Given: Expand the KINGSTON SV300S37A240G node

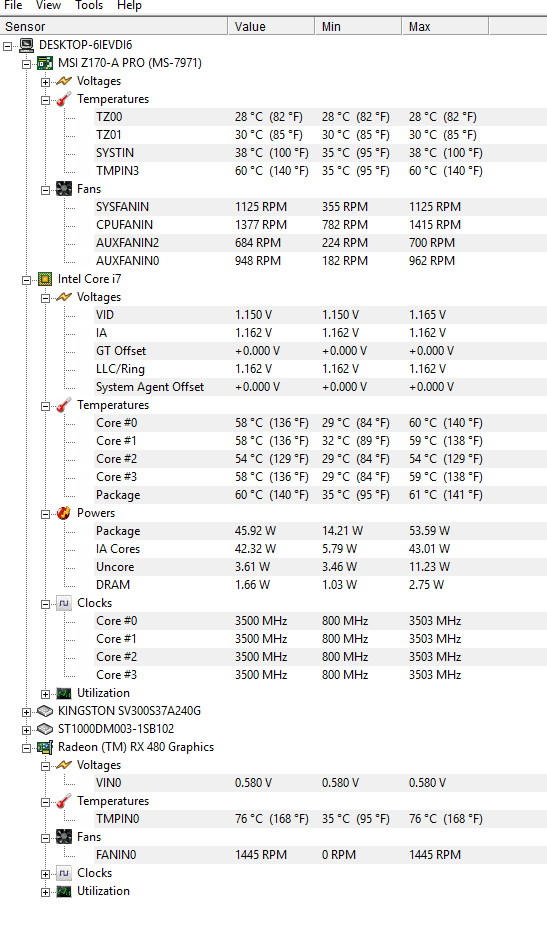Looking at the screenshot, I should coord(27,711).
